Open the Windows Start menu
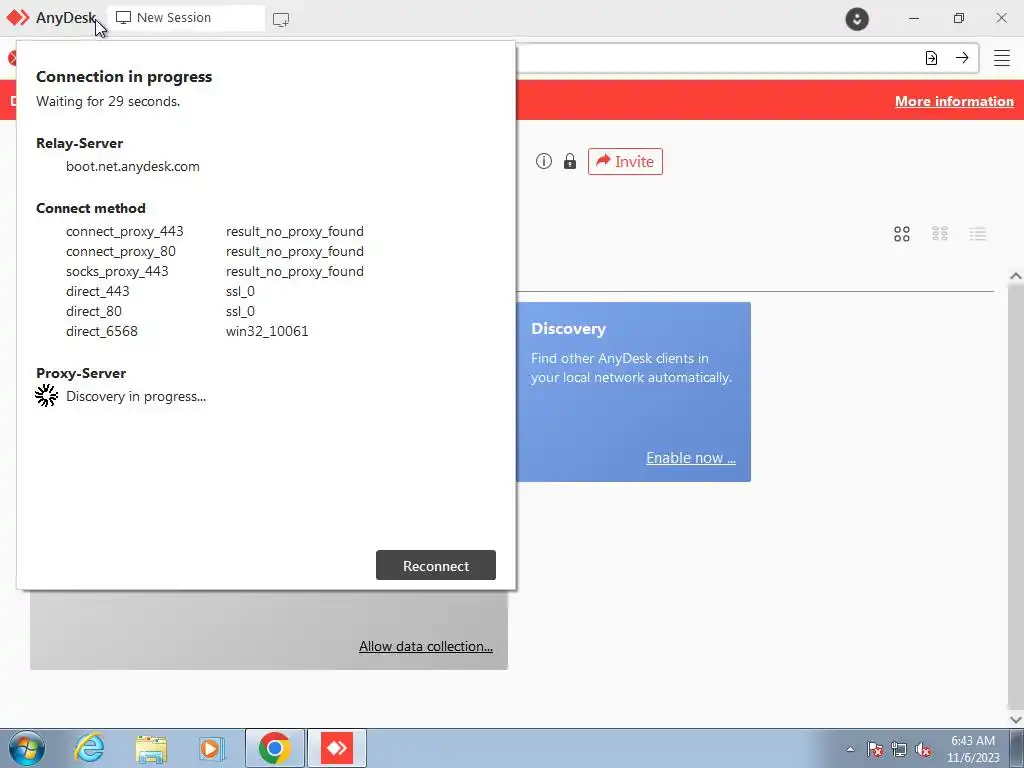 pyautogui.click(x=27, y=748)
